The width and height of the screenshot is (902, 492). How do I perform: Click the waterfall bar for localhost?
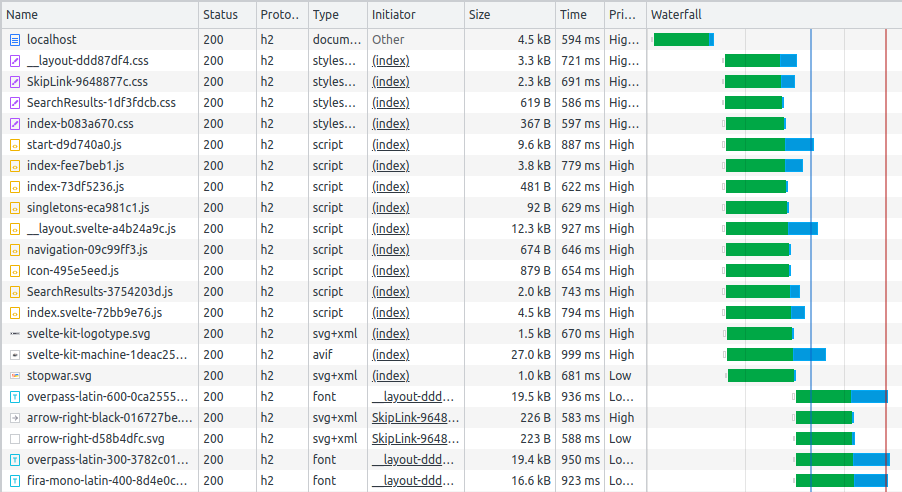tap(683, 40)
